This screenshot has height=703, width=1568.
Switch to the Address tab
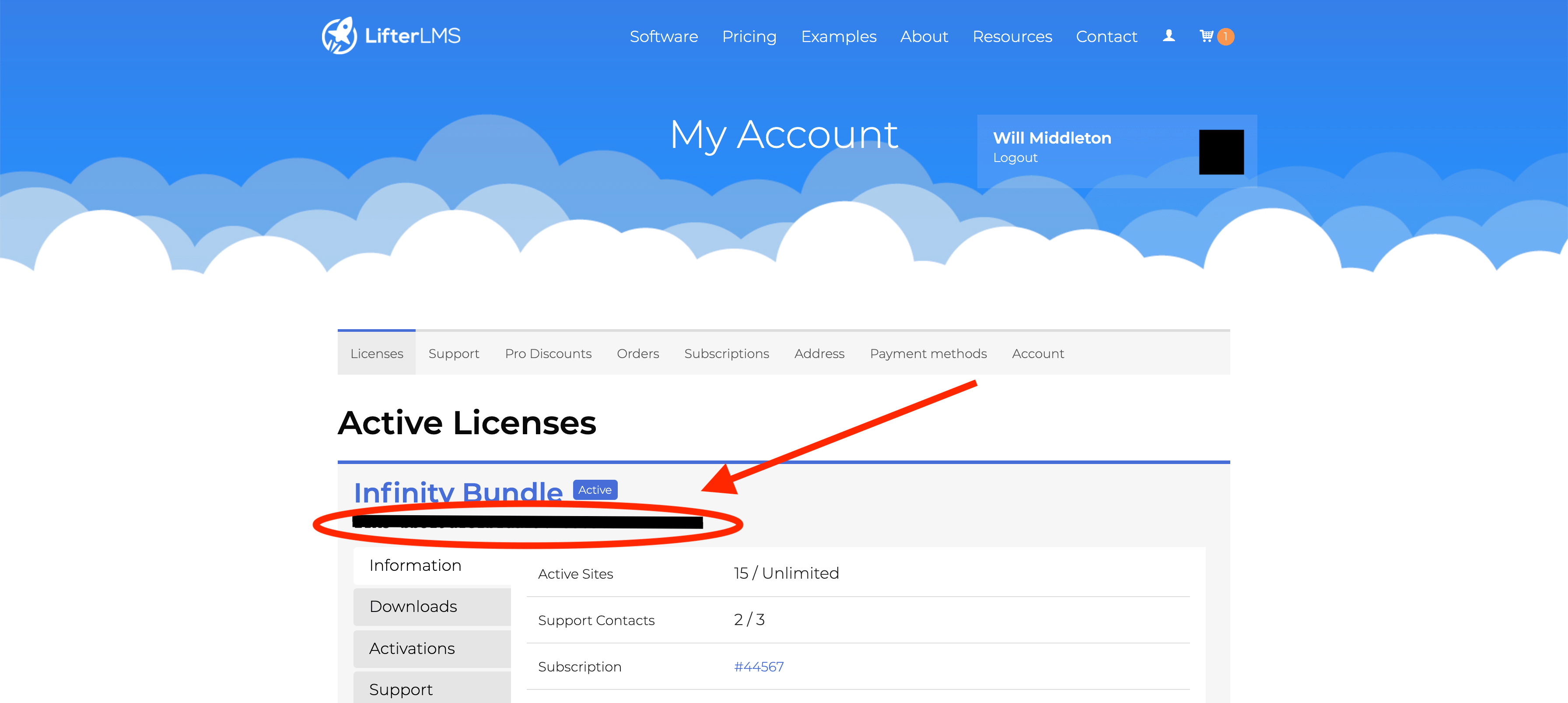819,353
